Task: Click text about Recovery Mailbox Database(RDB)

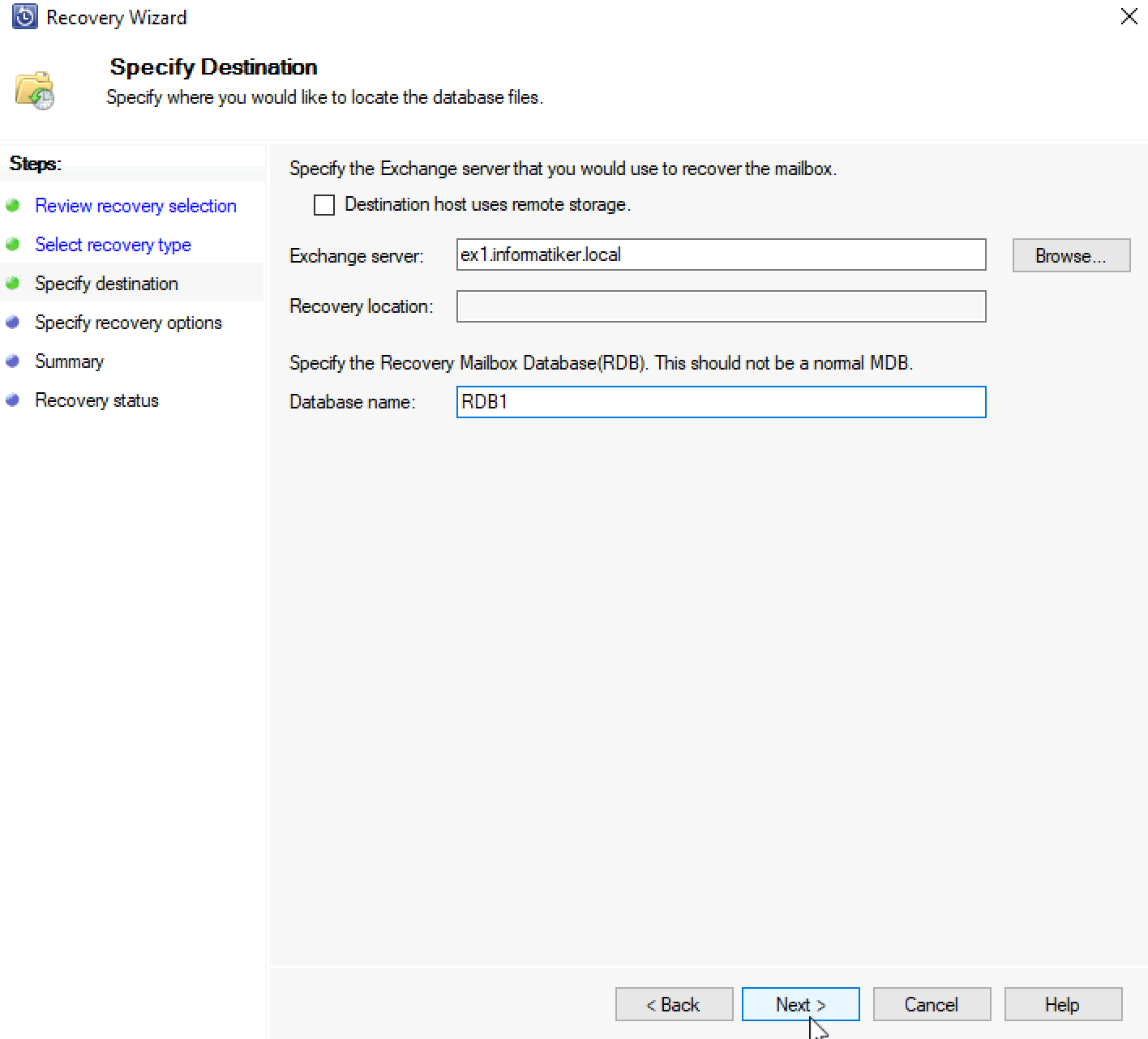Action: tap(601, 363)
